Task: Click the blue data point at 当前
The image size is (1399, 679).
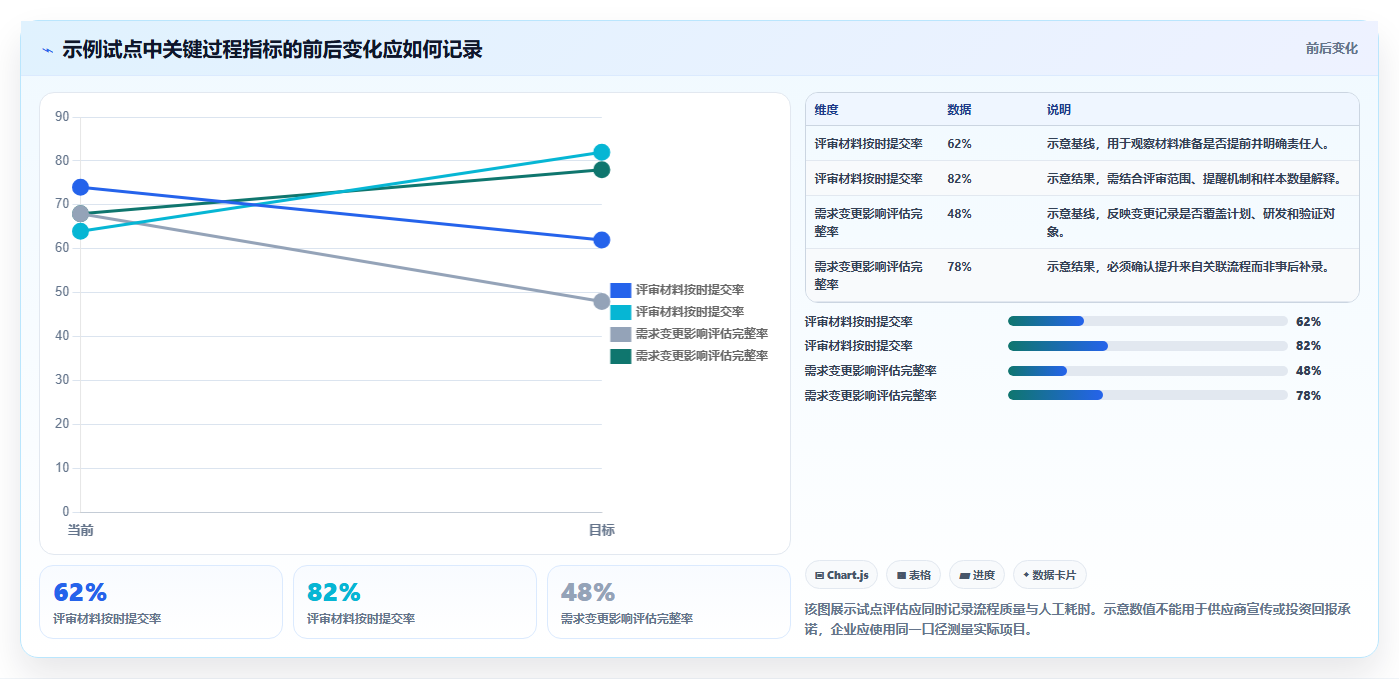Action: [81, 187]
